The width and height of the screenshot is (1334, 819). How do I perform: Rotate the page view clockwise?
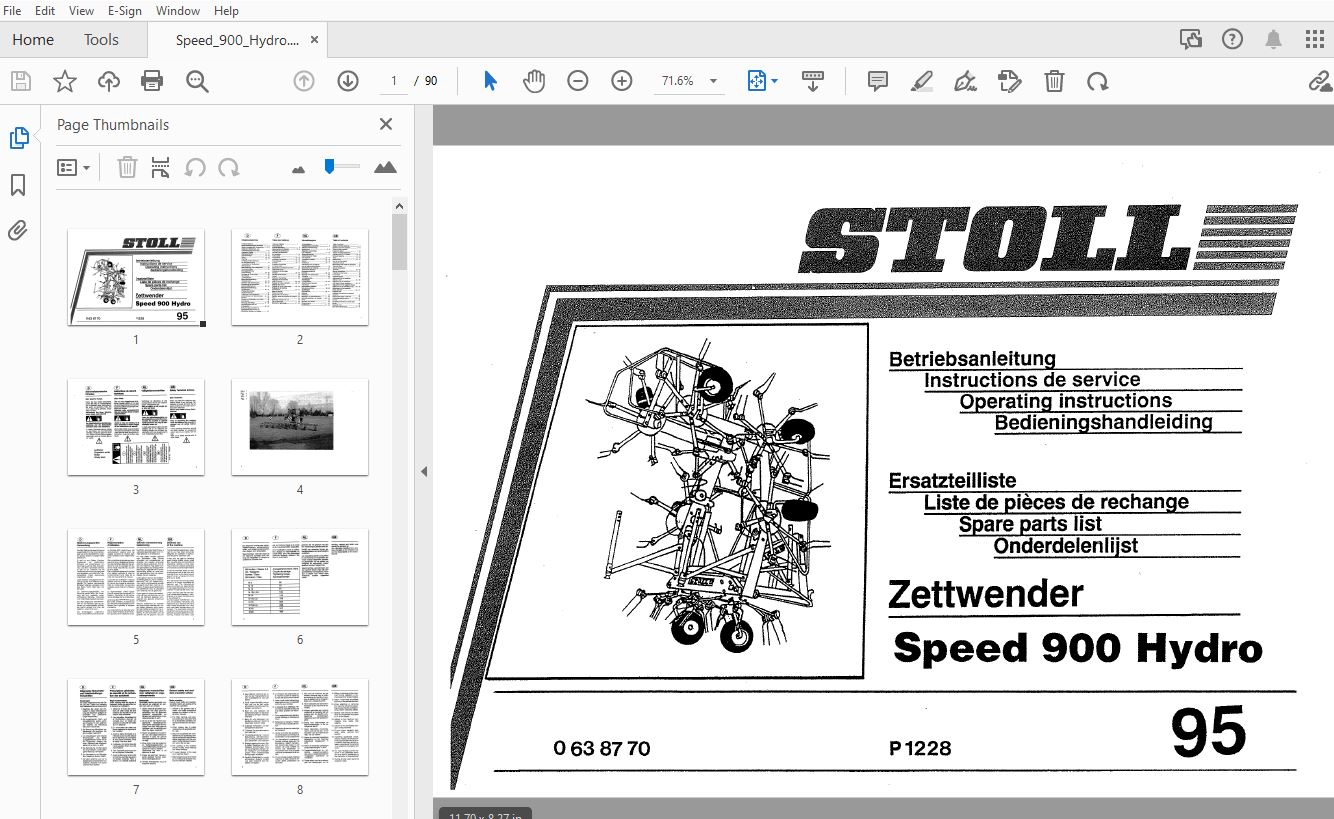(x=1098, y=81)
